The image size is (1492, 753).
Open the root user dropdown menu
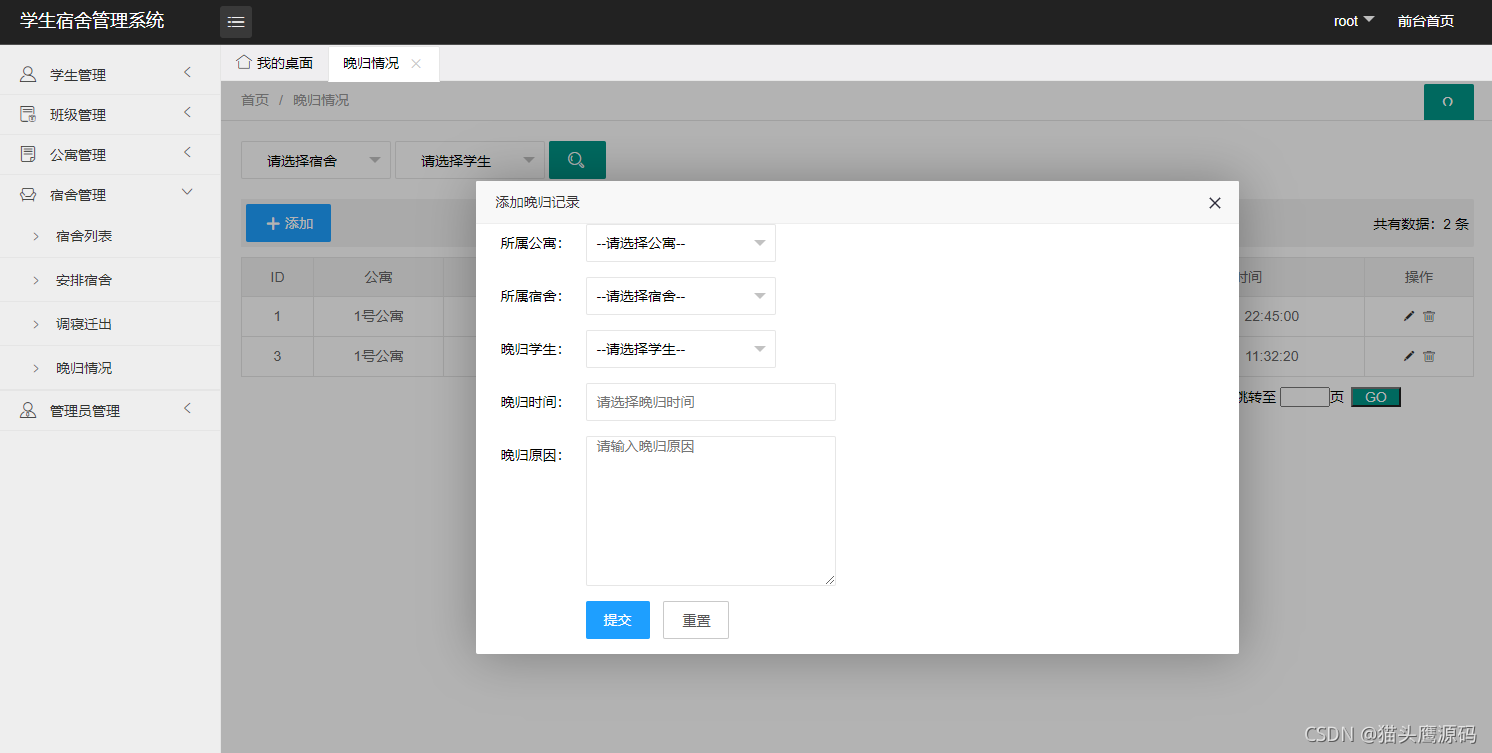pyautogui.click(x=1354, y=21)
